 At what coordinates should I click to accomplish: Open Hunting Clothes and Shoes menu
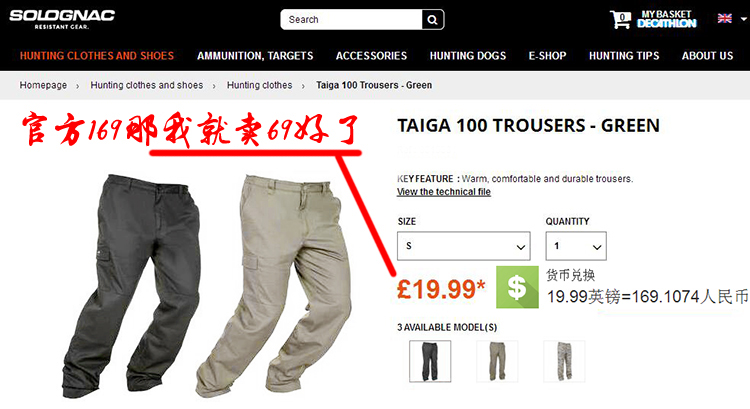(97, 56)
